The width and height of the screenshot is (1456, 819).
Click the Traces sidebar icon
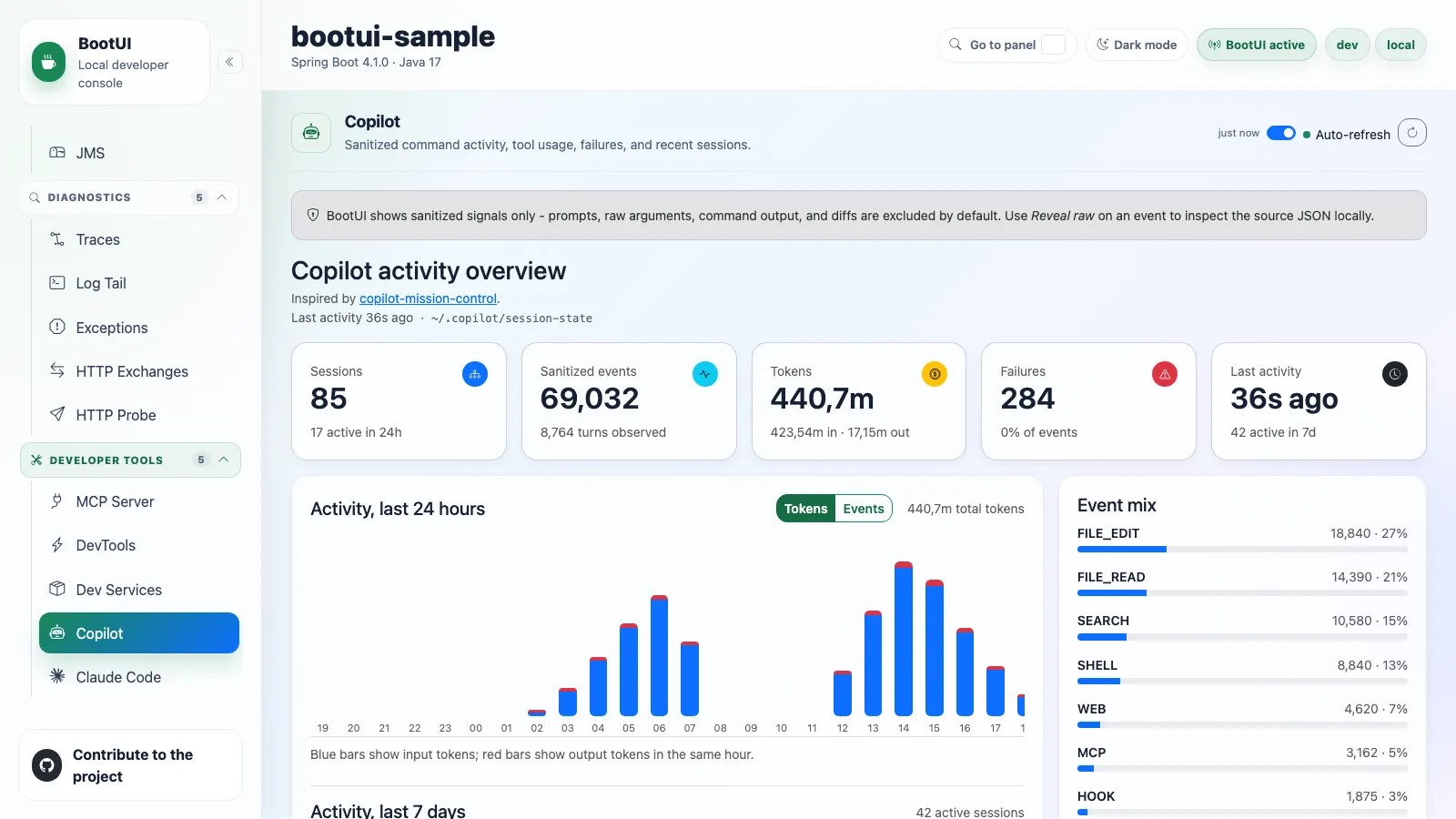[x=57, y=239]
